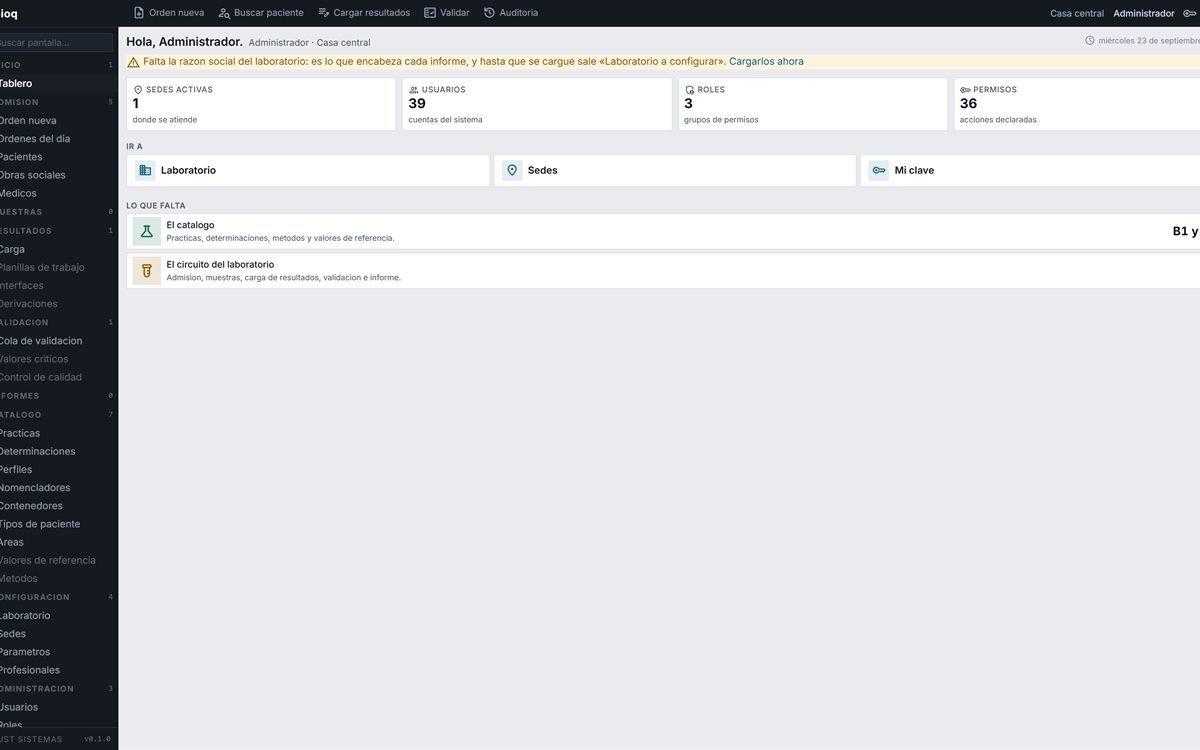Open El catalogo pending item
The height and width of the screenshot is (750, 1200).
click(x=663, y=231)
